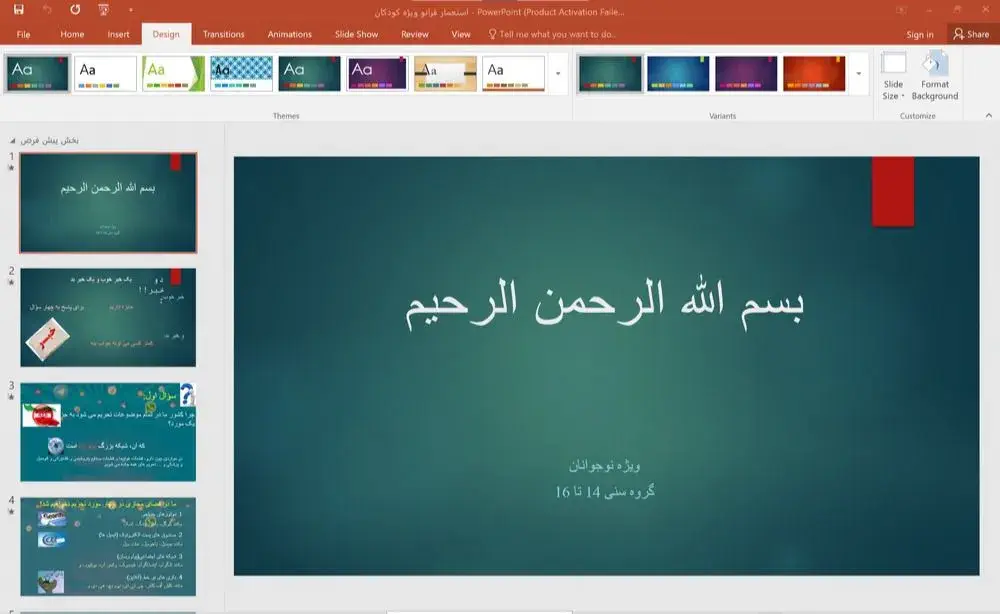This screenshot has height=614, width=1000.
Task: Expand the Themes gallery dropdown
Action: click(x=558, y=74)
